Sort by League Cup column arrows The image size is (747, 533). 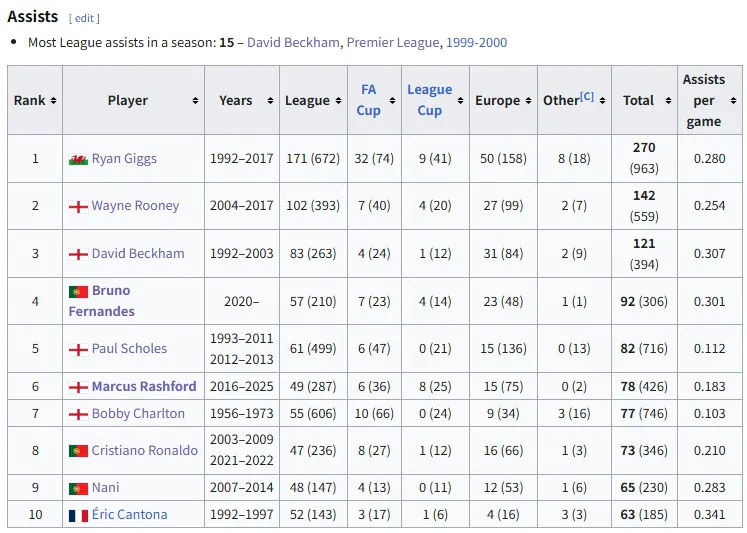pyautogui.click(x=460, y=101)
